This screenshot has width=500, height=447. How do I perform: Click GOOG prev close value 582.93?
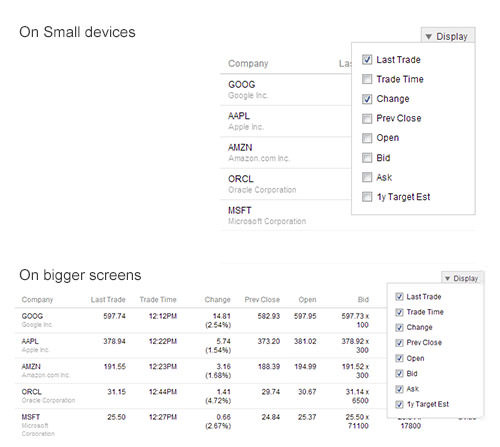point(269,316)
